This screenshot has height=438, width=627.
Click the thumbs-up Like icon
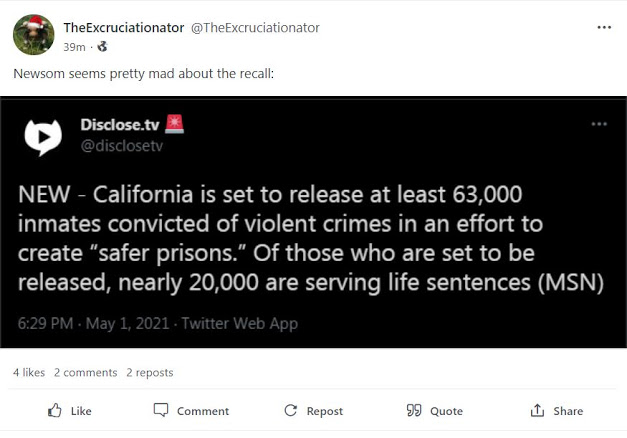[x=55, y=411]
